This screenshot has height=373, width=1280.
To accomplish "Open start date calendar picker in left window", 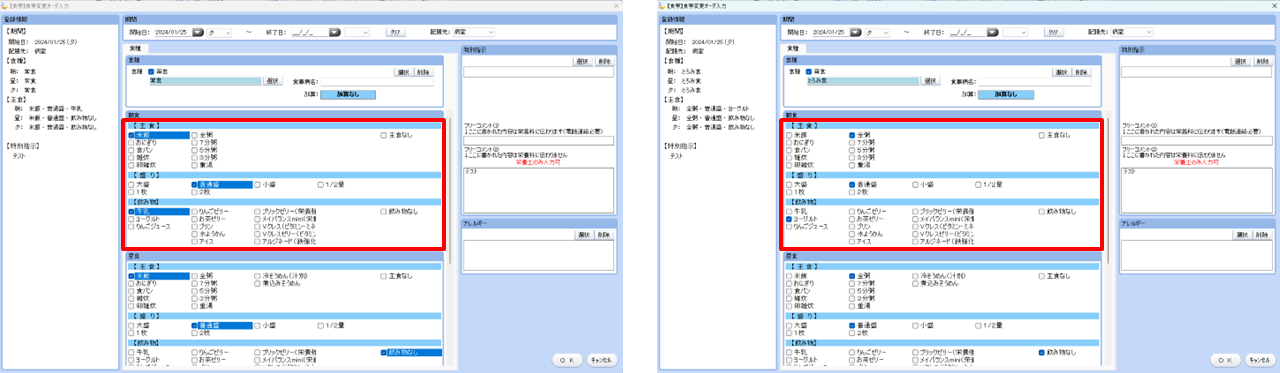I will pos(197,32).
